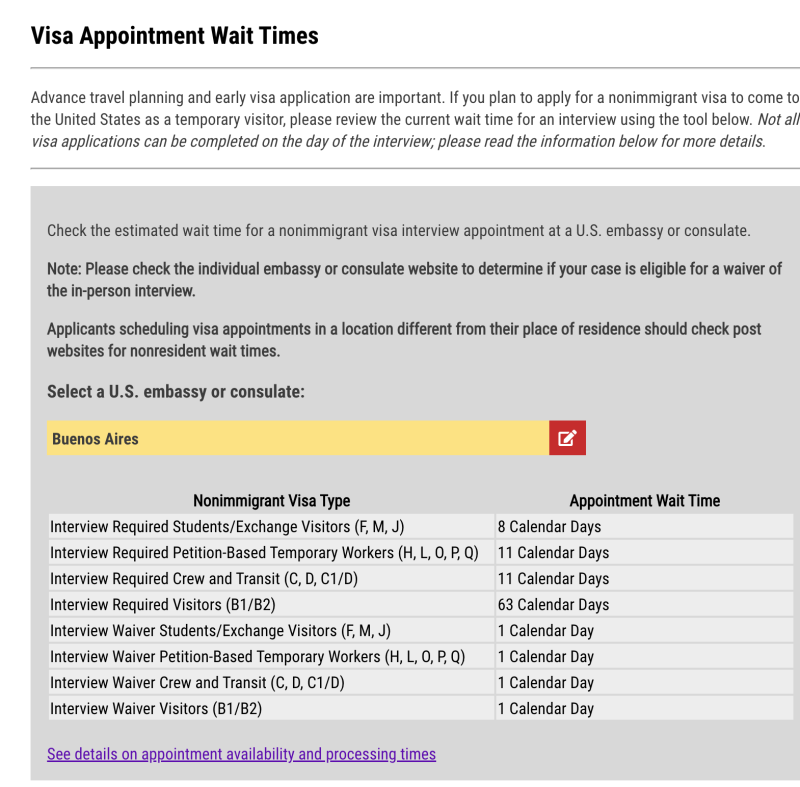Image resolution: width=800 pixels, height=787 pixels.
Task: Click the Note about in-person interview waiver
Action: pos(414,280)
